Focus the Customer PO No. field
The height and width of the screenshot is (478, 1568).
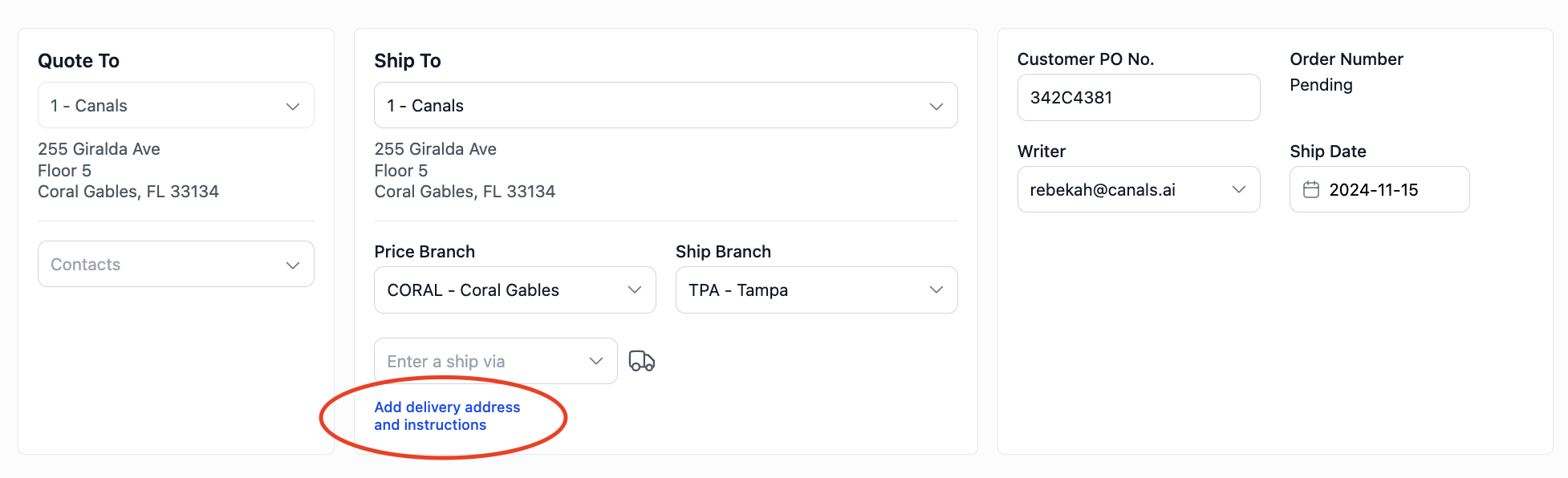click(1138, 97)
